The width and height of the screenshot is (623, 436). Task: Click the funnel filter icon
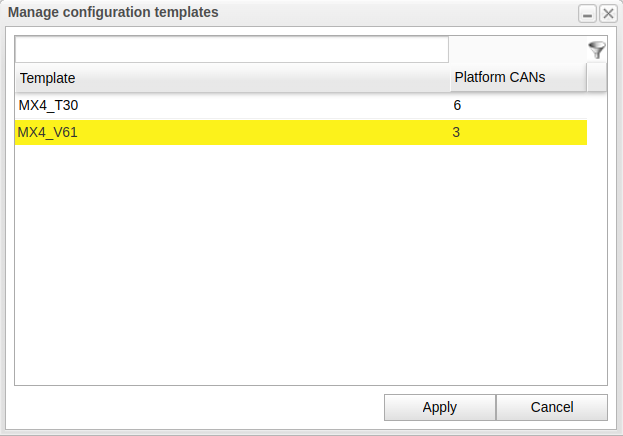point(597,50)
